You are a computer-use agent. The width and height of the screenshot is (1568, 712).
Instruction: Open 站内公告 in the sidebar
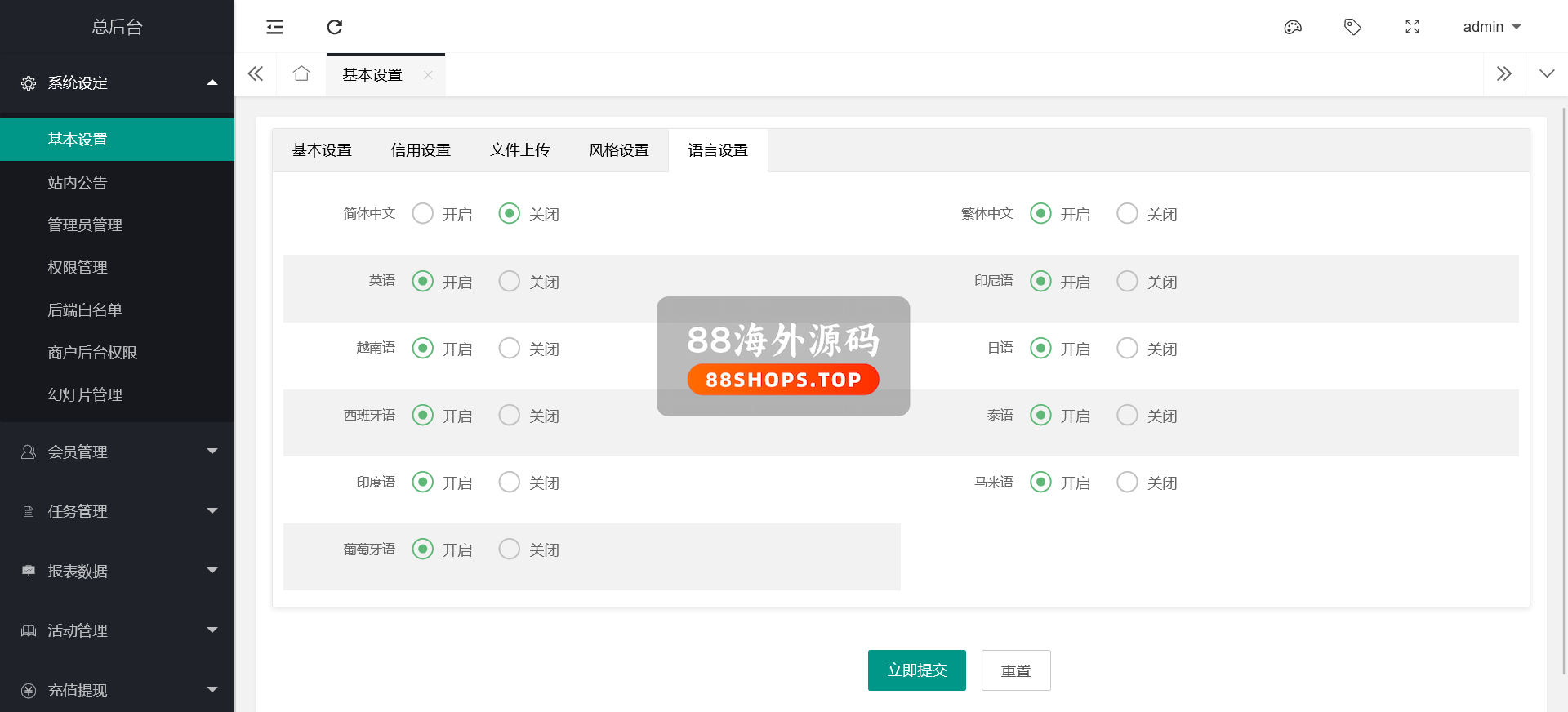pyautogui.click(x=78, y=183)
